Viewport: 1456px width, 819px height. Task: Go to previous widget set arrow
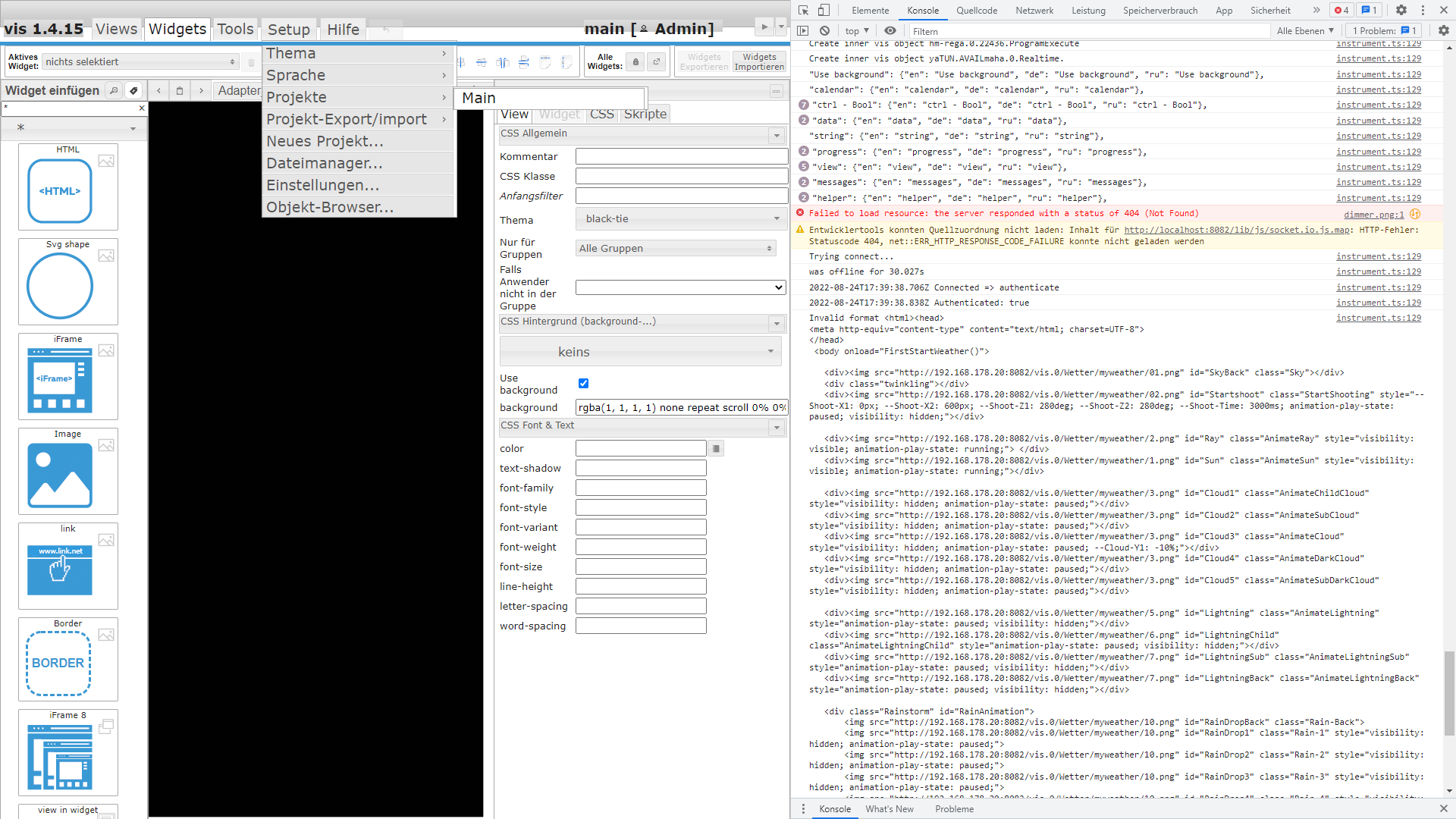[x=158, y=90]
